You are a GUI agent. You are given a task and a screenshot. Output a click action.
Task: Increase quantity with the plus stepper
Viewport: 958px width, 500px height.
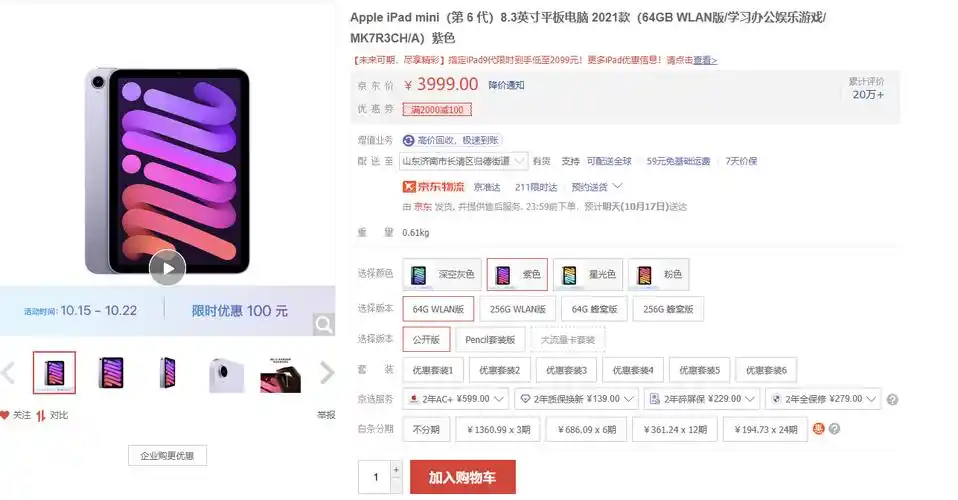(x=396, y=469)
